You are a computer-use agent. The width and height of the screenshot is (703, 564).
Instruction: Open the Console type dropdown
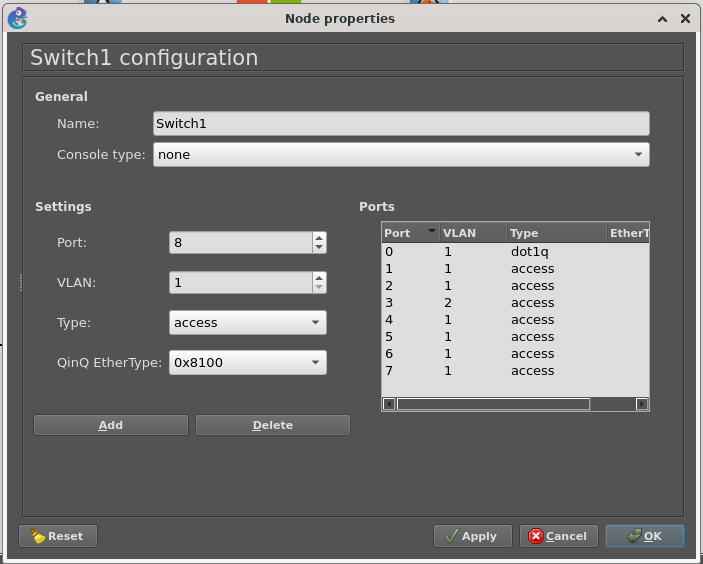[x=400, y=155]
